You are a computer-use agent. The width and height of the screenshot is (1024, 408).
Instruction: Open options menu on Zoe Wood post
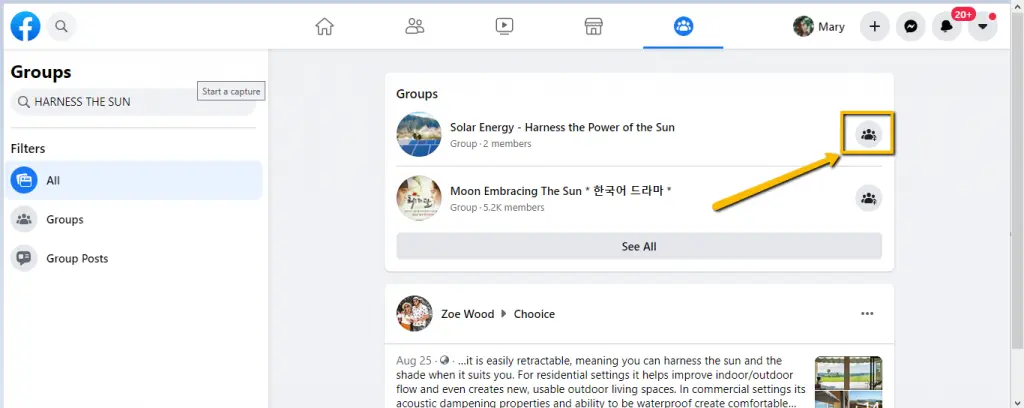867,314
